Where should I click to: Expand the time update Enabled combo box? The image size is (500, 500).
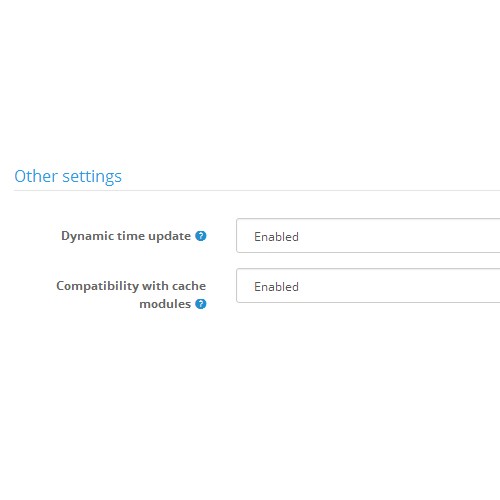click(368, 236)
